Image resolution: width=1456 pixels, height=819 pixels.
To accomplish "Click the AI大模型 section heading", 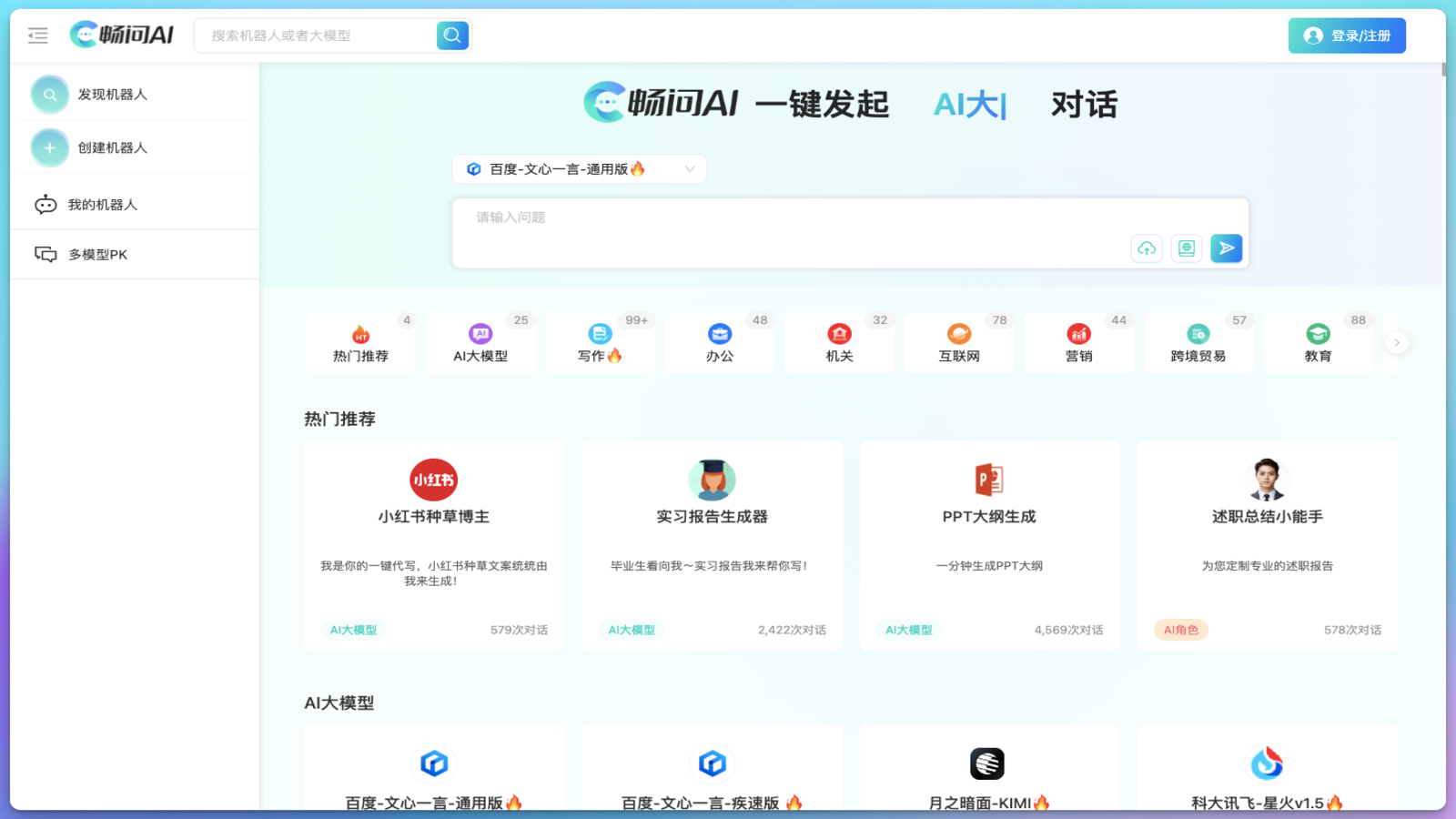I will 339,703.
